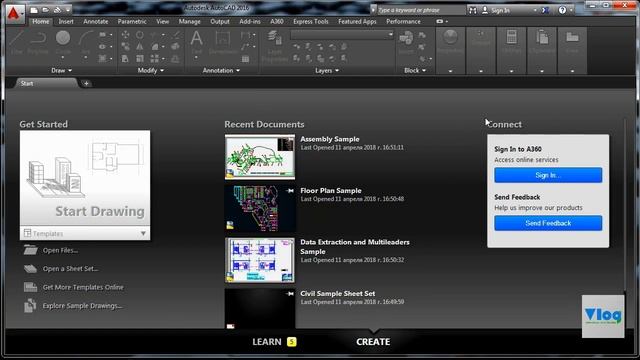
Task: Open the layer selection dropdown
Action: tap(342, 35)
